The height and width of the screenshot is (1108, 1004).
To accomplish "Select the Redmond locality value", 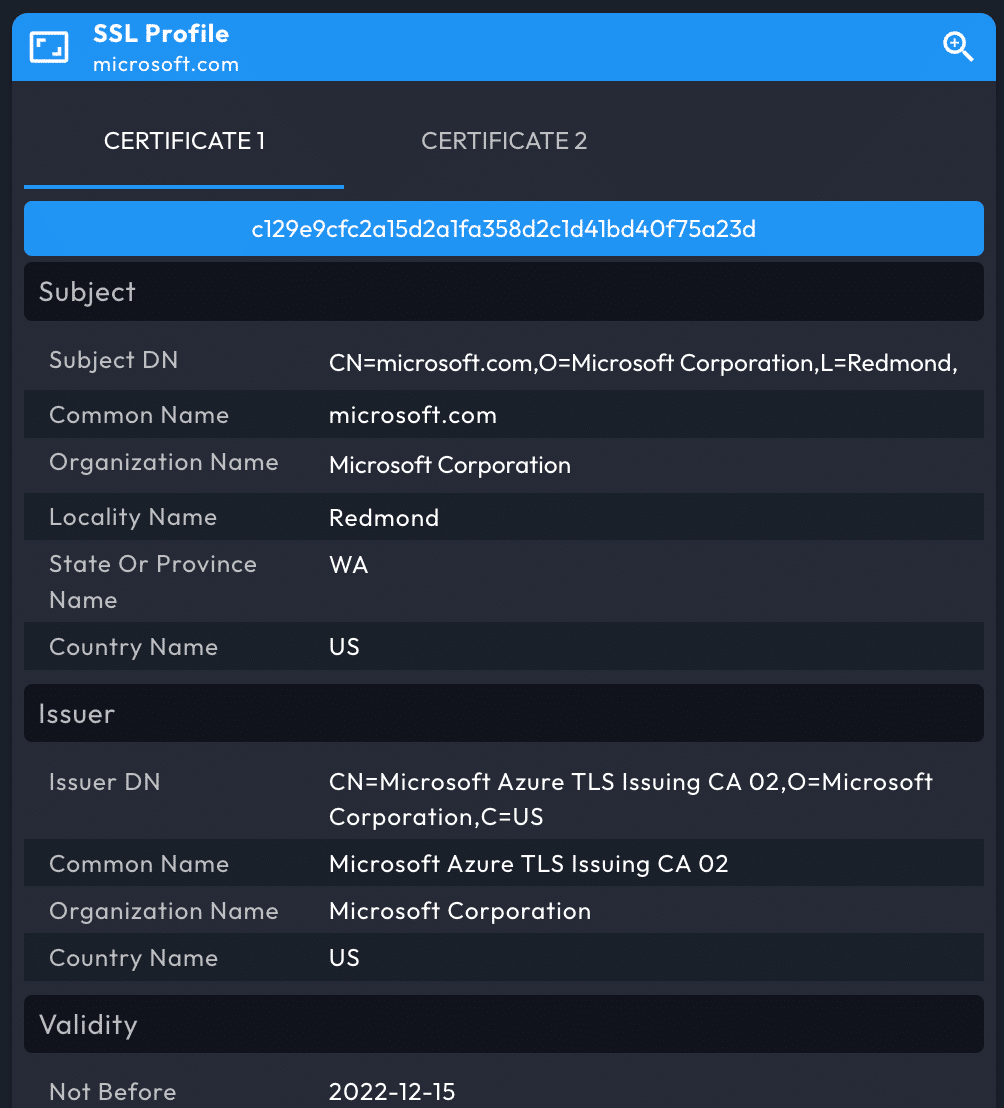I will 384,518.
